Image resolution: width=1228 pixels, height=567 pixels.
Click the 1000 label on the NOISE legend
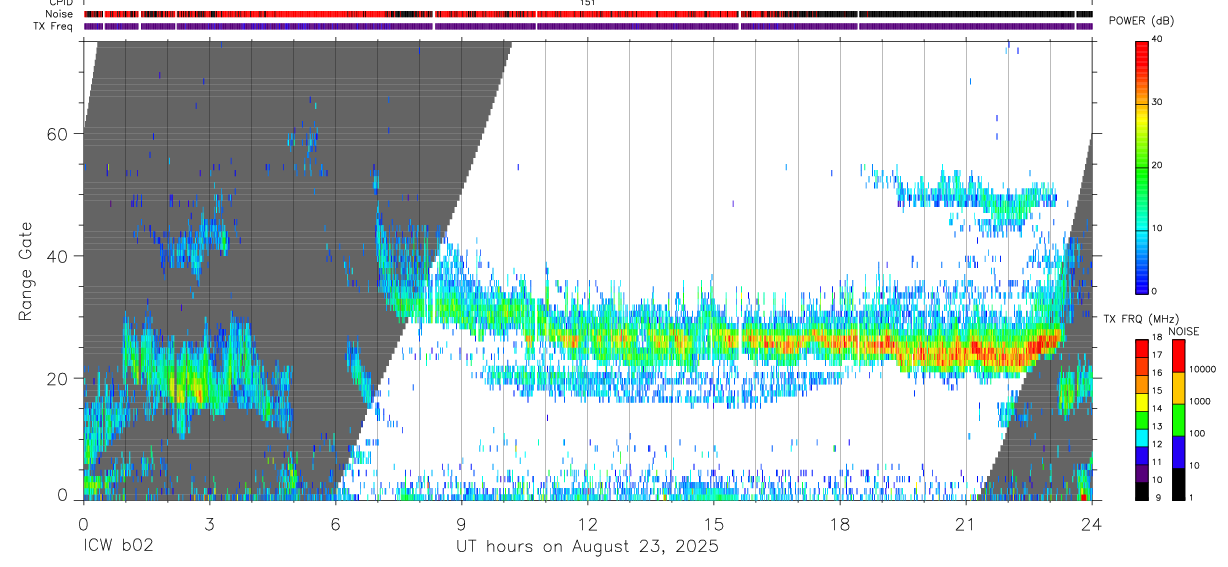click(1200, 401)
